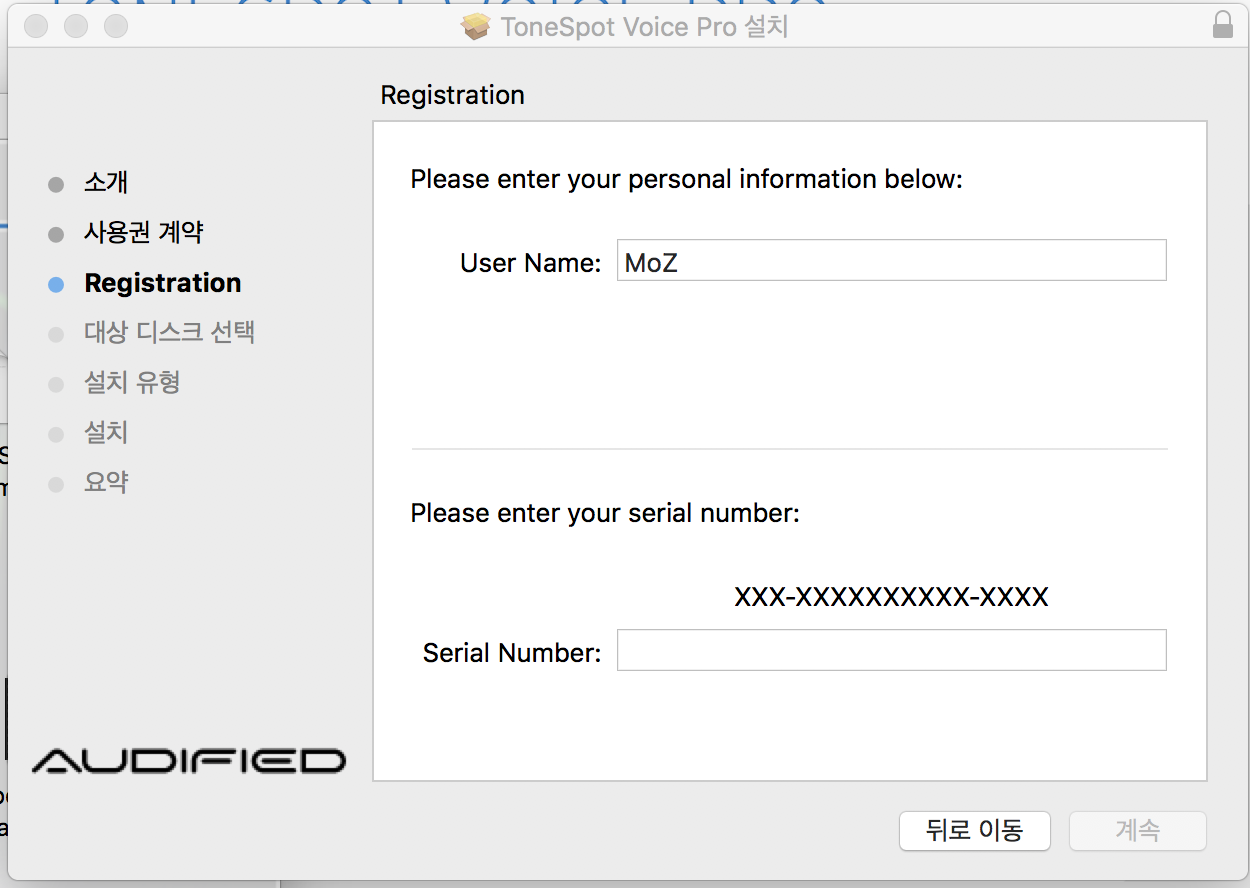Click the Serial Number input field
1250x888 pixels.
(891, 650)
